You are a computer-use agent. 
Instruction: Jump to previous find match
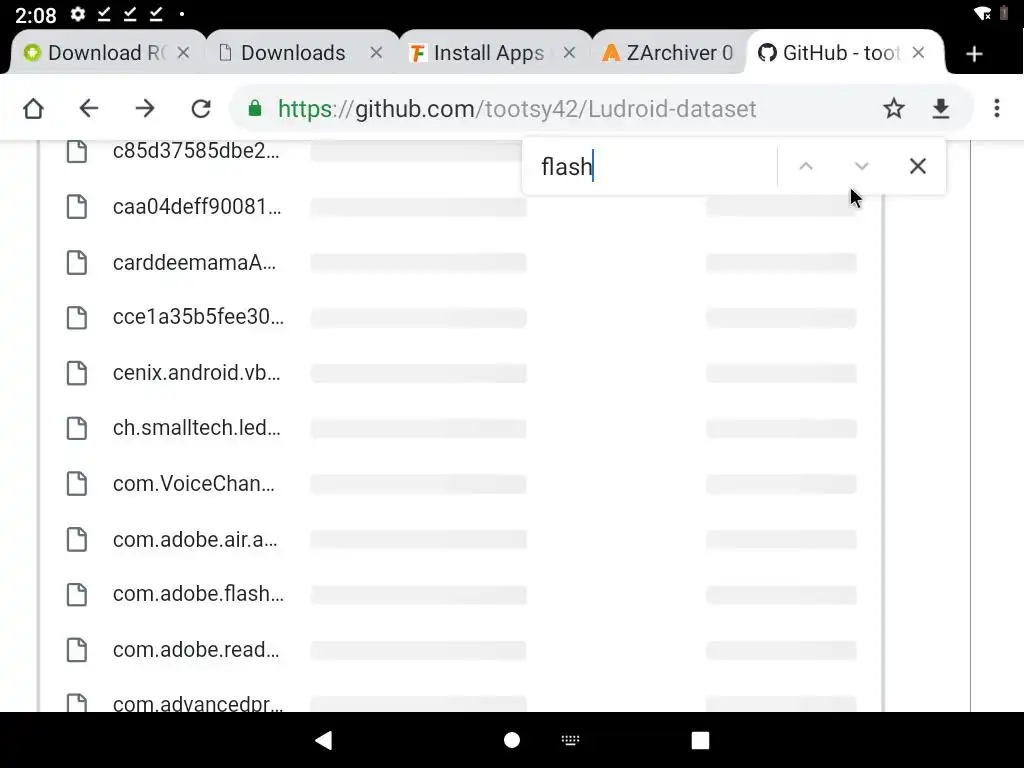point(806,167)
